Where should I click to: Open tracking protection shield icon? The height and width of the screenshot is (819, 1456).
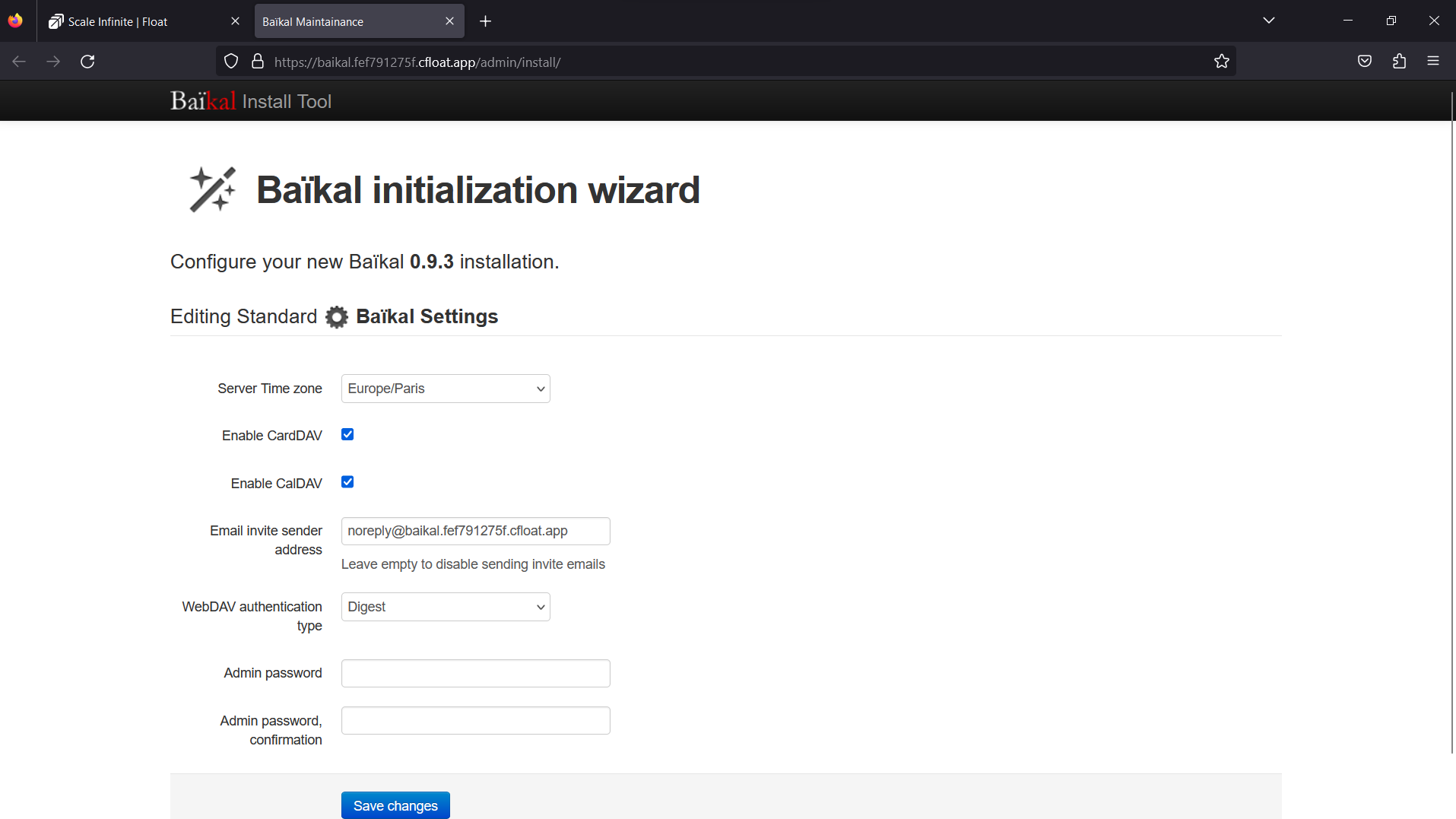pyautogui.click(x=232, y=62)
